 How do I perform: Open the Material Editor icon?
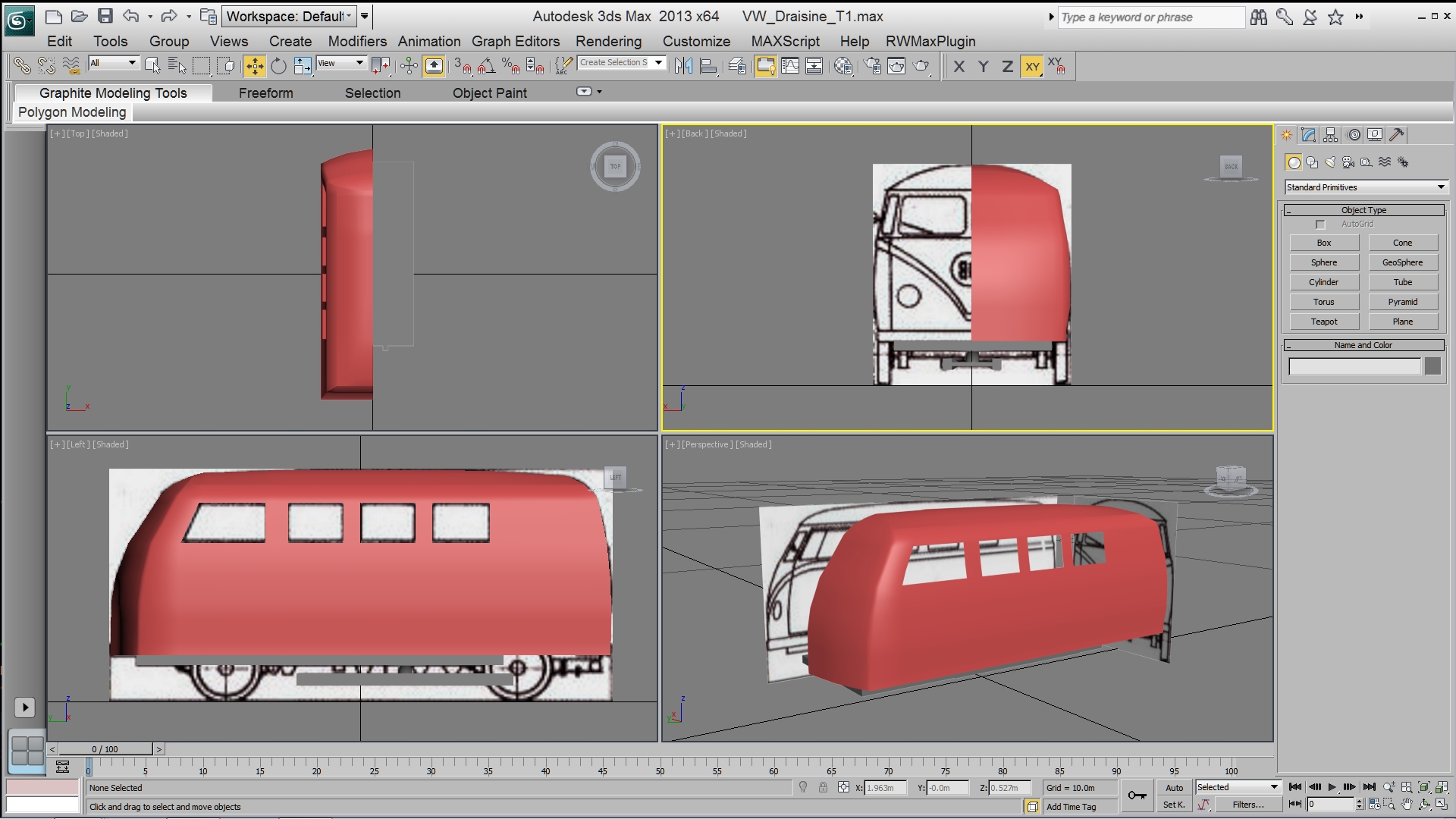click(843, 67)
